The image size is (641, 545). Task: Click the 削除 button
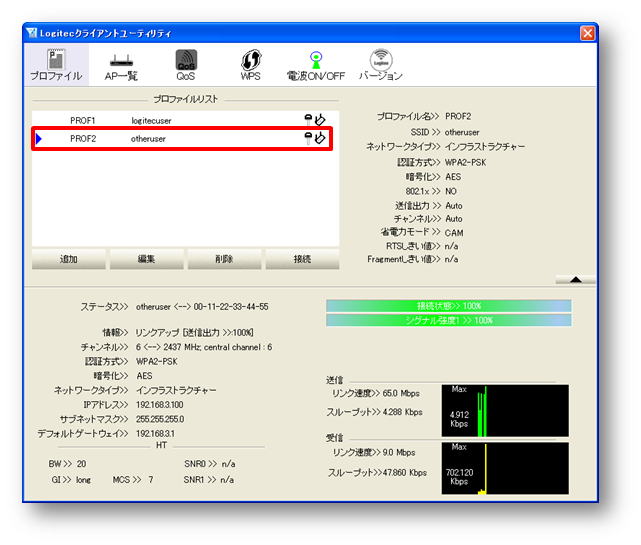point(224,259)
